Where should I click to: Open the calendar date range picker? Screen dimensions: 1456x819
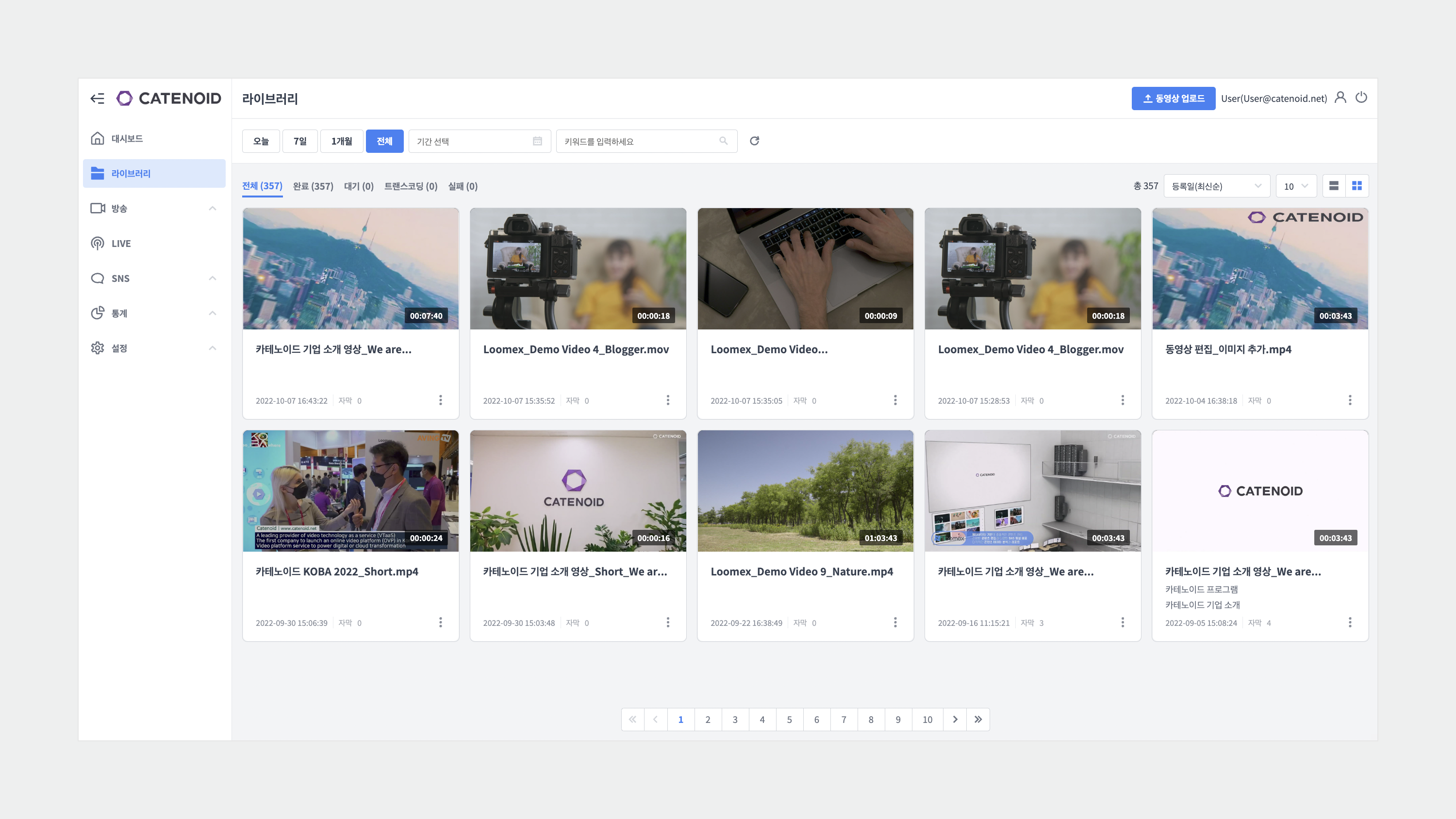[x=537, y=141]
